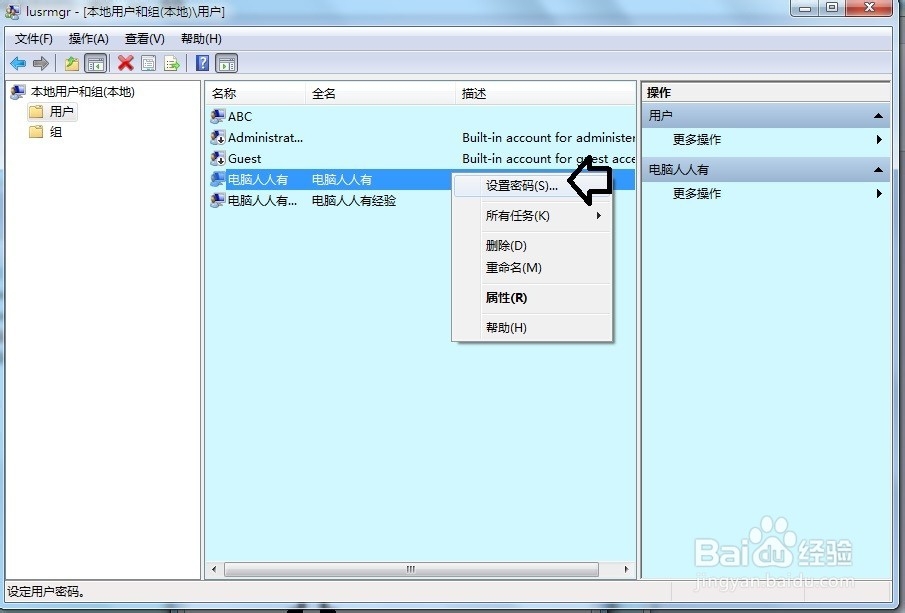Click the ABC user account icon
Viewport: 905px width, 613px height.
(218, 117)
